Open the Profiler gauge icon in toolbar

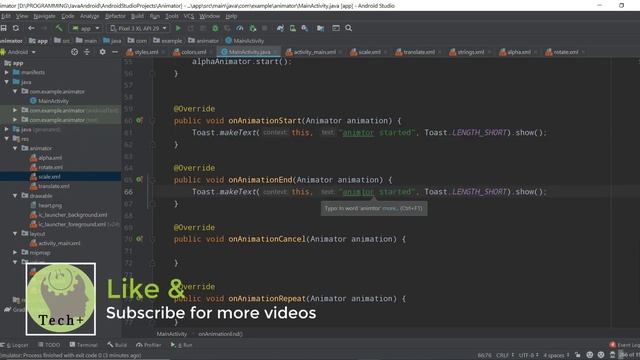pyautogui.click(x=240, y=28)
